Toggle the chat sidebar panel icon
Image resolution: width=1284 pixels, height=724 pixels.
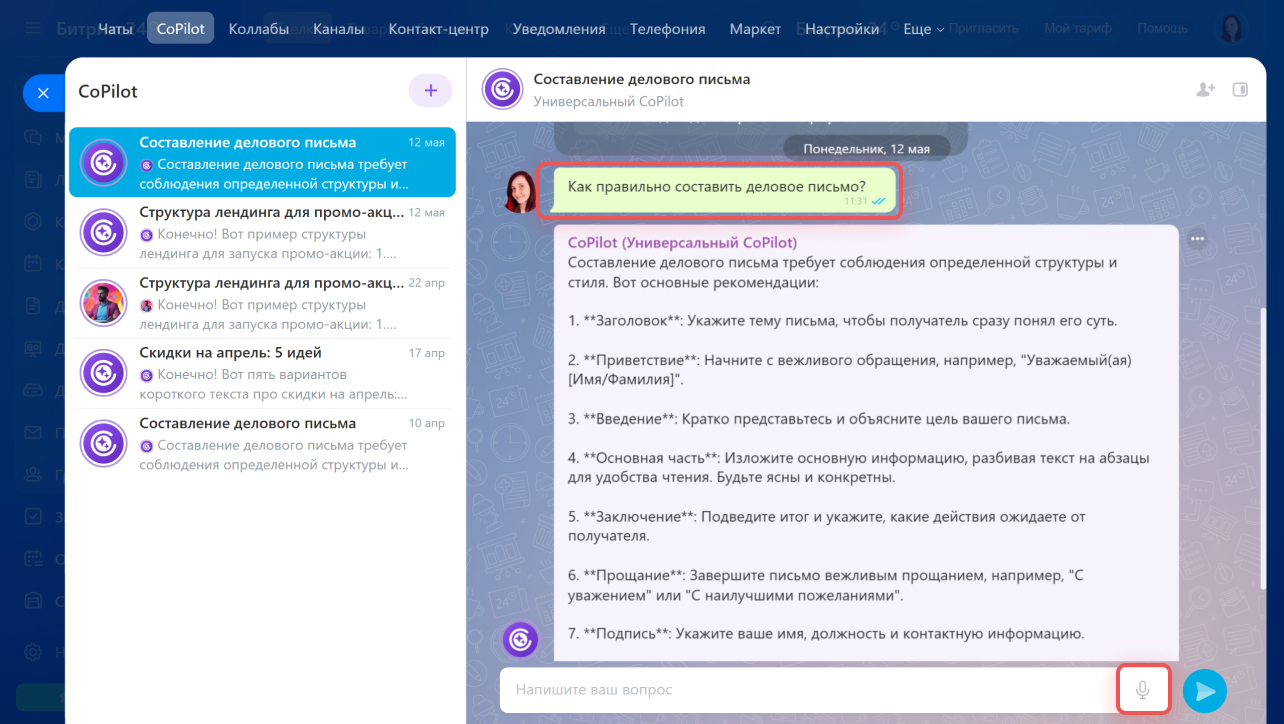point(1240,89)
